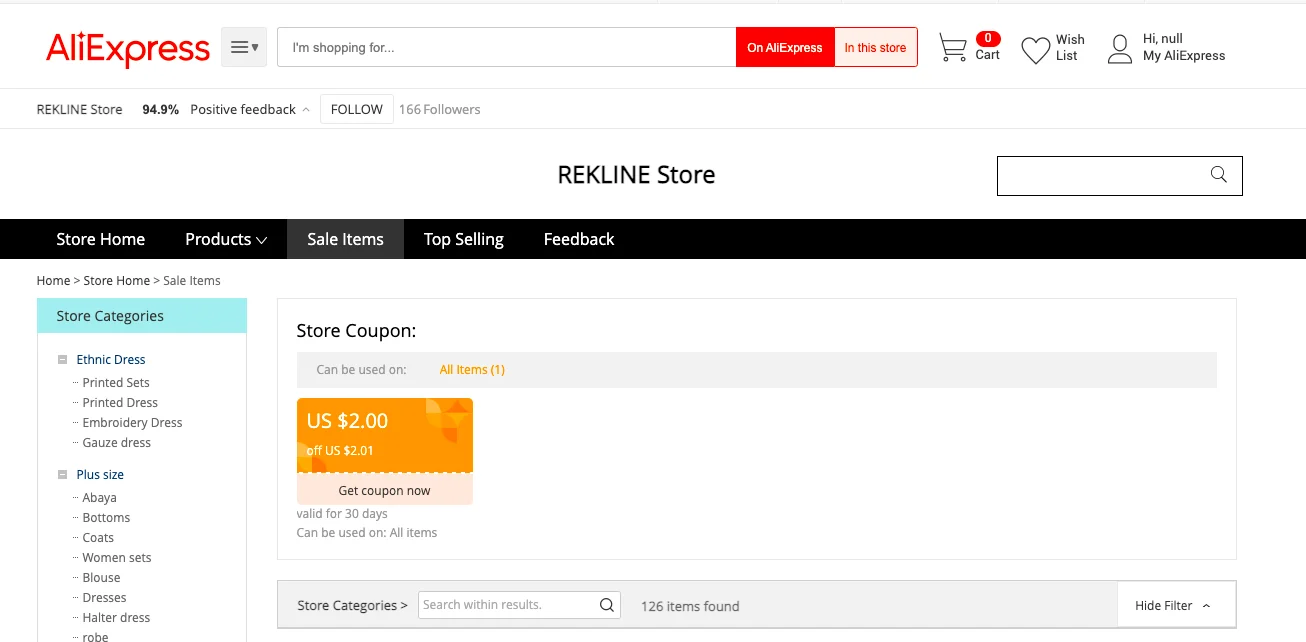Collapse the Ethnic Dress category tree

[63, 360]
